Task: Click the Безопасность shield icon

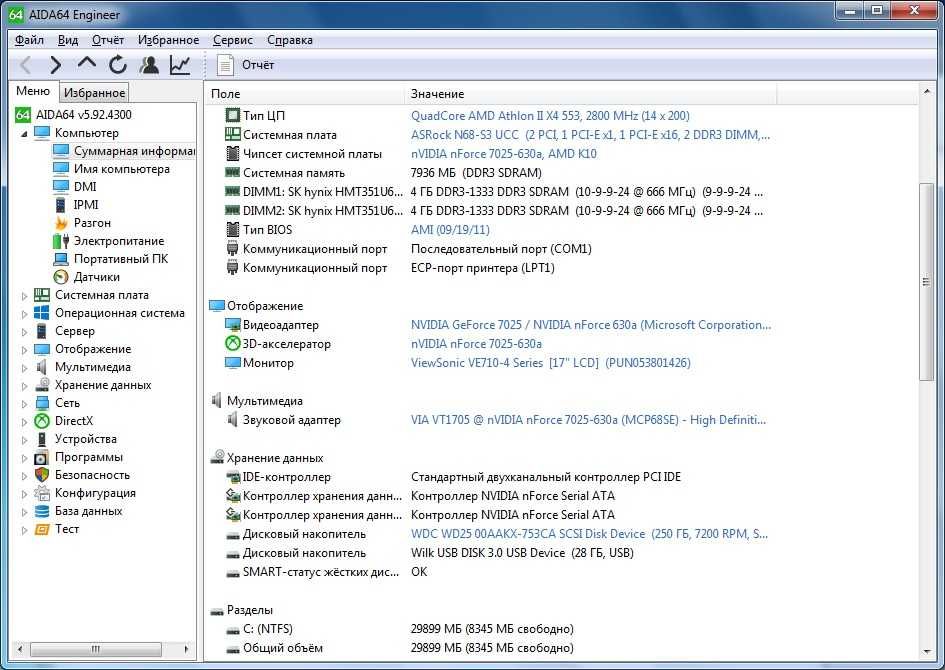Action: (x=42, y=475)
